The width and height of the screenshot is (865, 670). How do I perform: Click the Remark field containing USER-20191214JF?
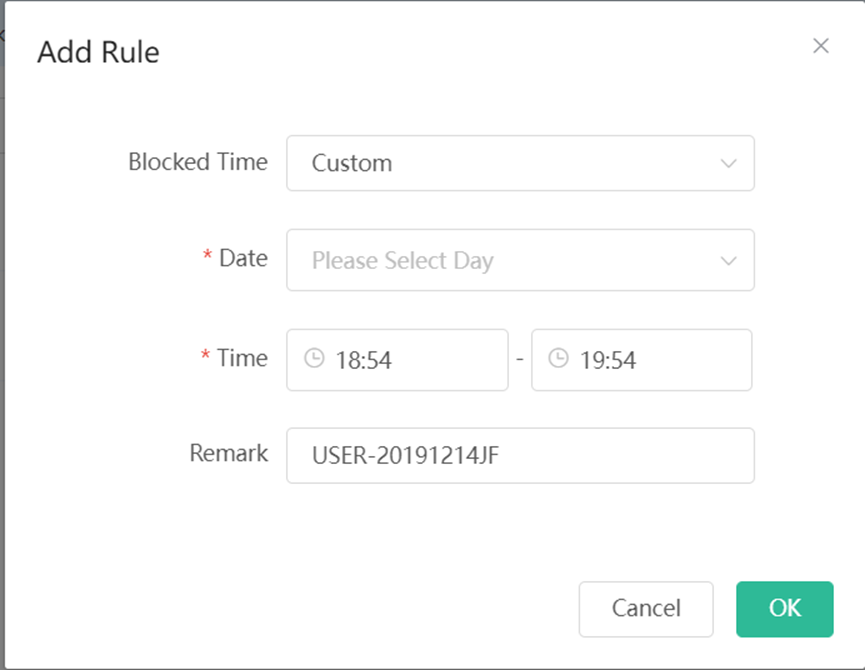520,455
